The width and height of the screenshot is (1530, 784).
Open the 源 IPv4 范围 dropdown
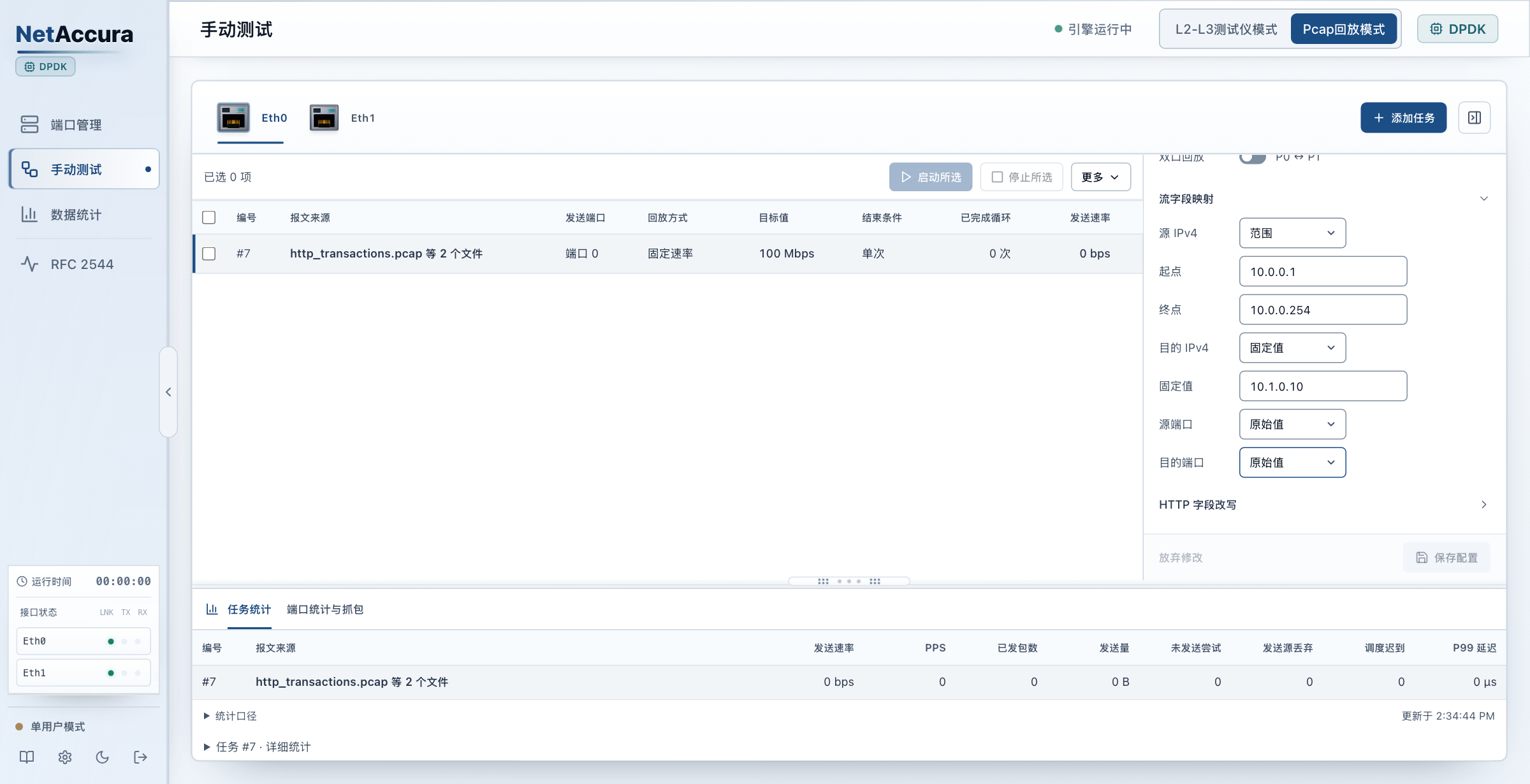point(1292,233)
